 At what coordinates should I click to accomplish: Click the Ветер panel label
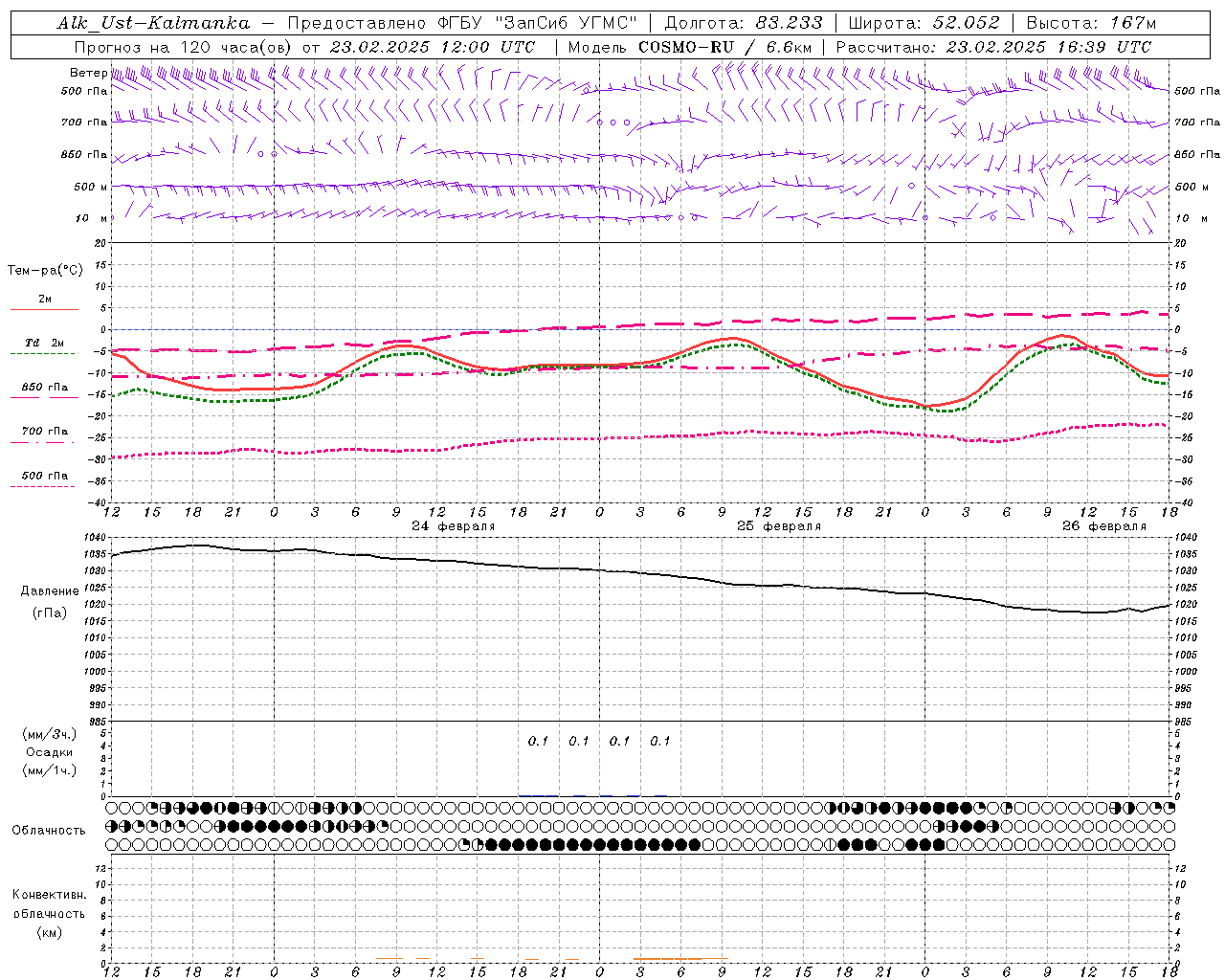click(x=88, y=73)
